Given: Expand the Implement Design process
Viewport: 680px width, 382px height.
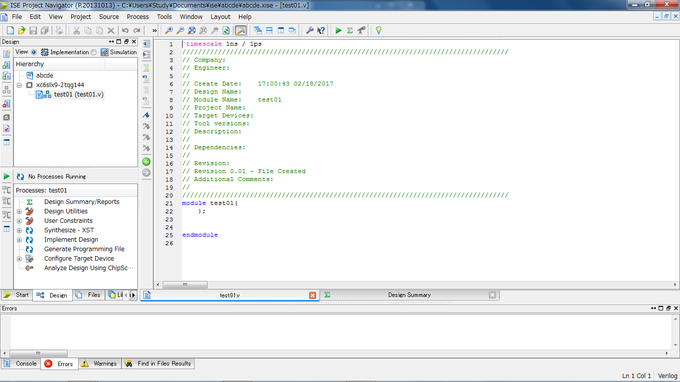Looking at the screenshot, I should pyautogui.click(x=20, y=240).
